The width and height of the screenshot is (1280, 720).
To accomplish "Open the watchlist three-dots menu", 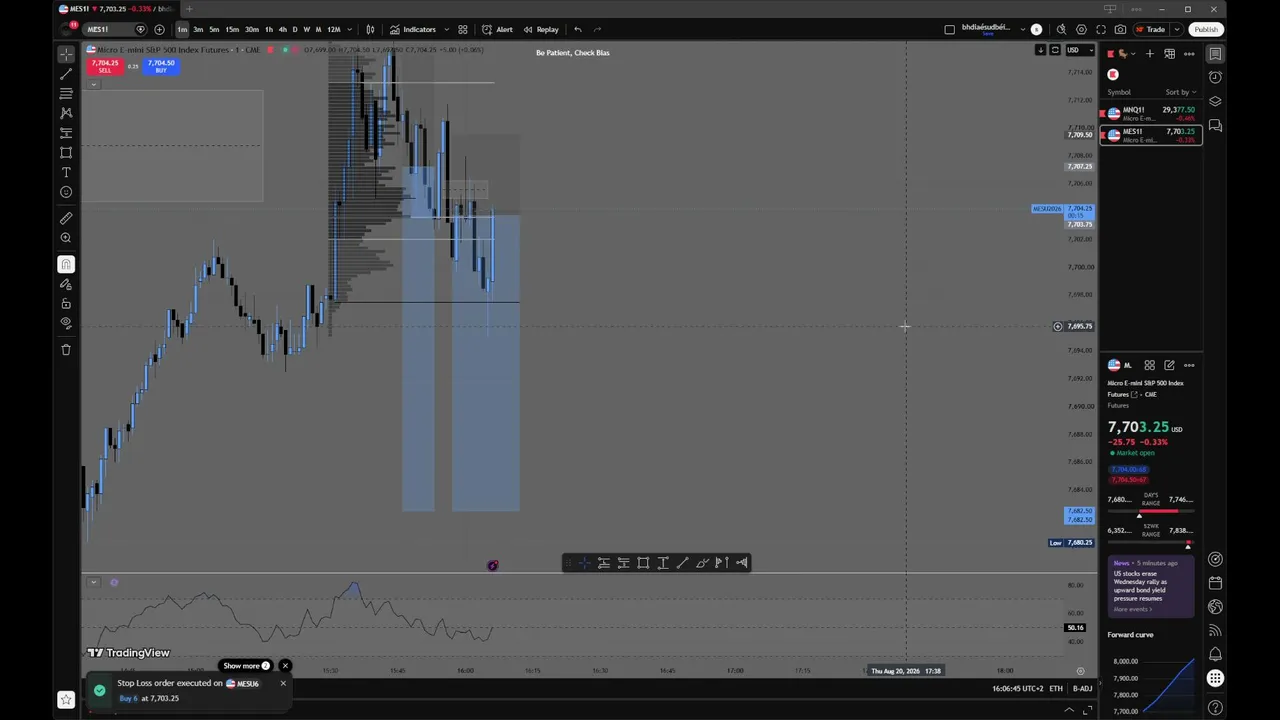I will pos(1189,54).
